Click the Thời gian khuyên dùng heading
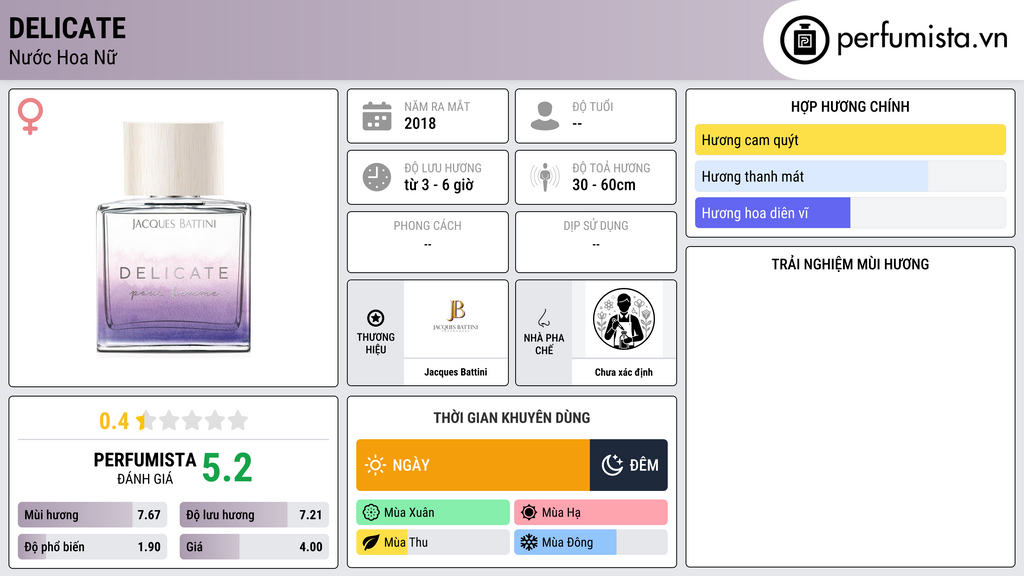This screenshot has width=1024, height=576. [x=512, y=418]
